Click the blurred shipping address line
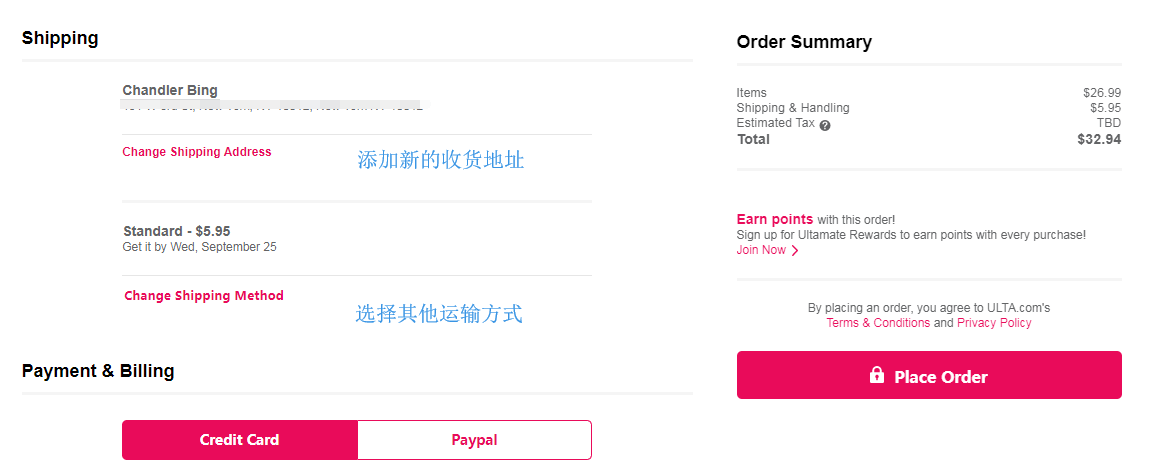The width and height of the screenshot is (1172, 475). point(273,106)
